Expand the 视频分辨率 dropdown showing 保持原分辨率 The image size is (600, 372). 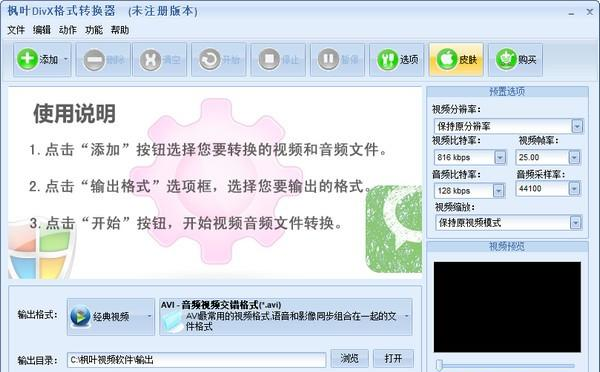coord(577,126)
